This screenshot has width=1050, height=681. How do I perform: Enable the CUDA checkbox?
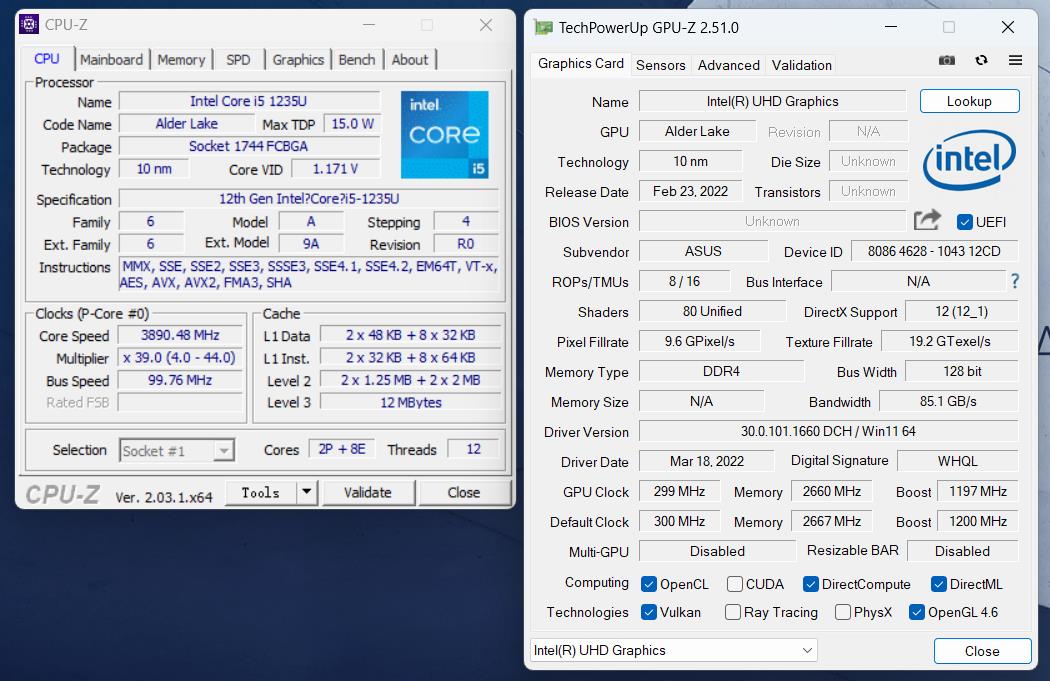tap(735, 584)
